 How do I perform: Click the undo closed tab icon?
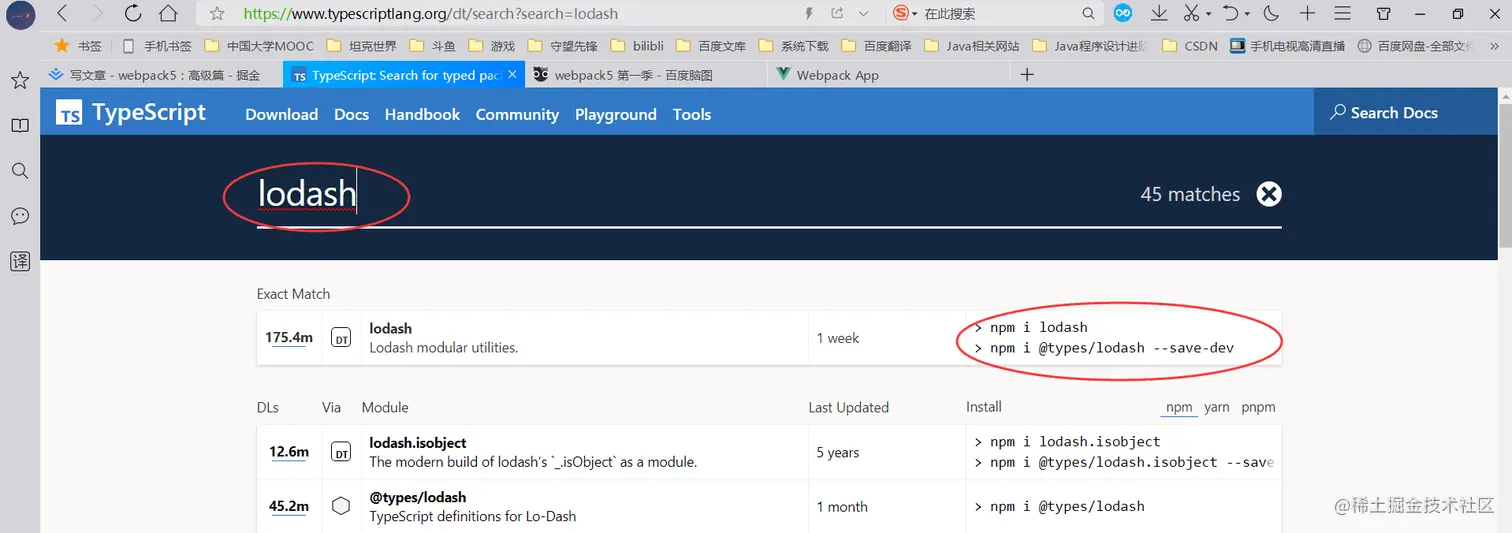tap(1232, 13)
